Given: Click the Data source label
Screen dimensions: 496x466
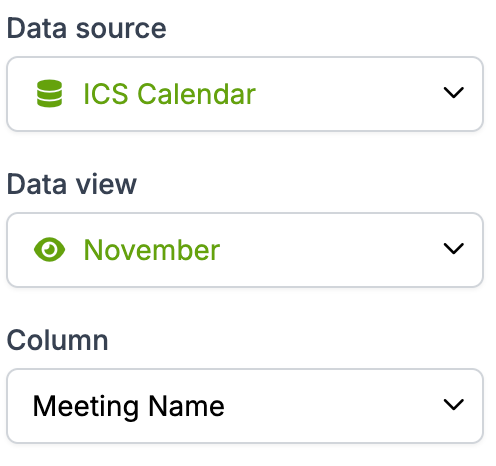Looking at the screenshot, I should [86, 28].
